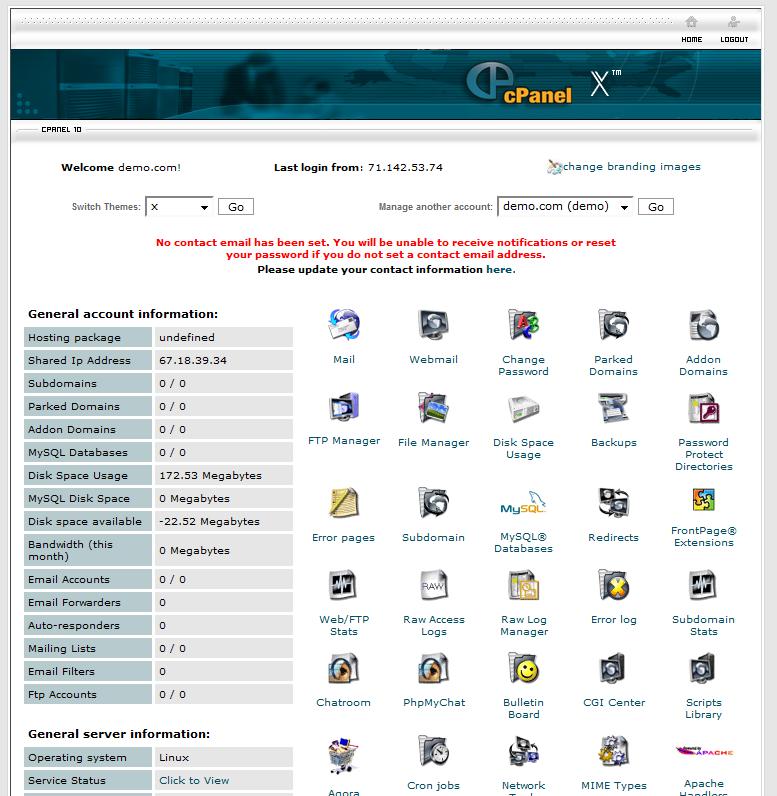Image resolution: width=777 pixels, height=796 pixels.
Task: Open the Mail icon
Action: click(344, 325)
